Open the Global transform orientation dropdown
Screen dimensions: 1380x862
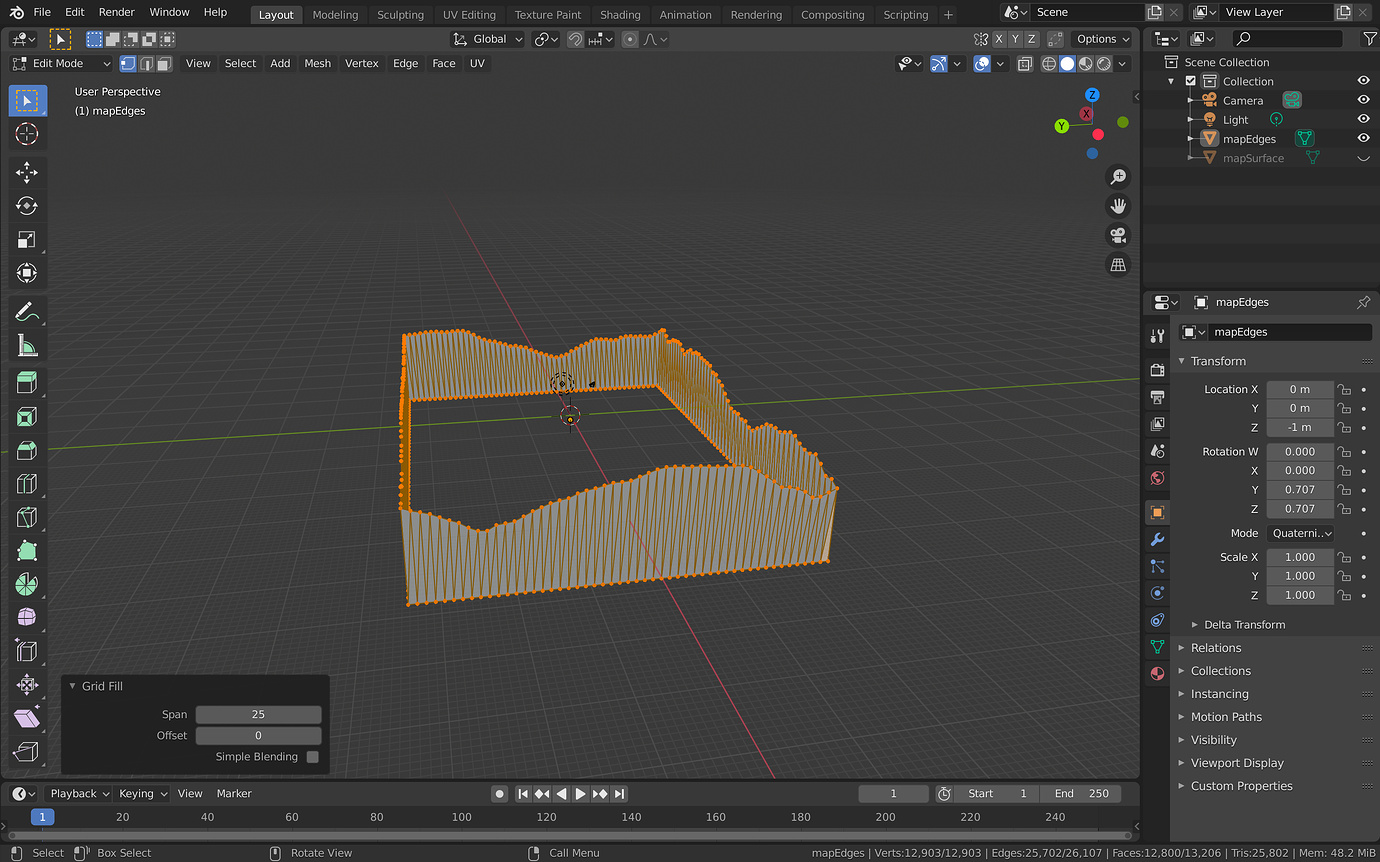point(487,39)
